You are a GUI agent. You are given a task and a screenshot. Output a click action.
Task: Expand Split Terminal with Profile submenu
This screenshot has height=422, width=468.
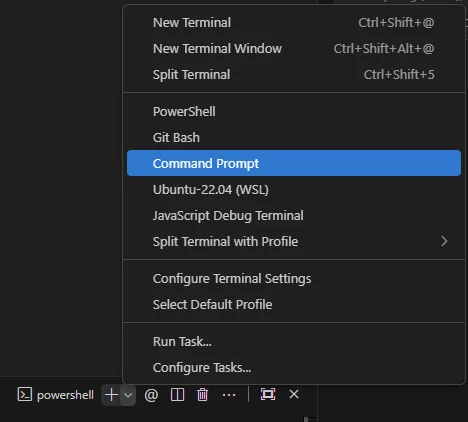(x=294, y=242)
